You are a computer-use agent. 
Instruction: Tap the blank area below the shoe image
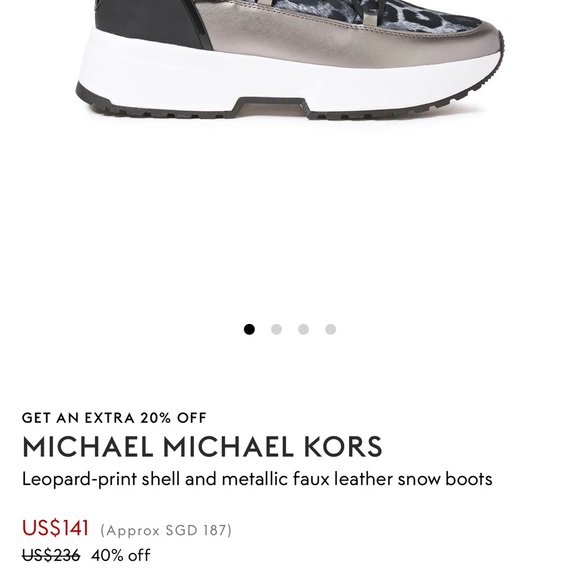(x=290, y=222)
